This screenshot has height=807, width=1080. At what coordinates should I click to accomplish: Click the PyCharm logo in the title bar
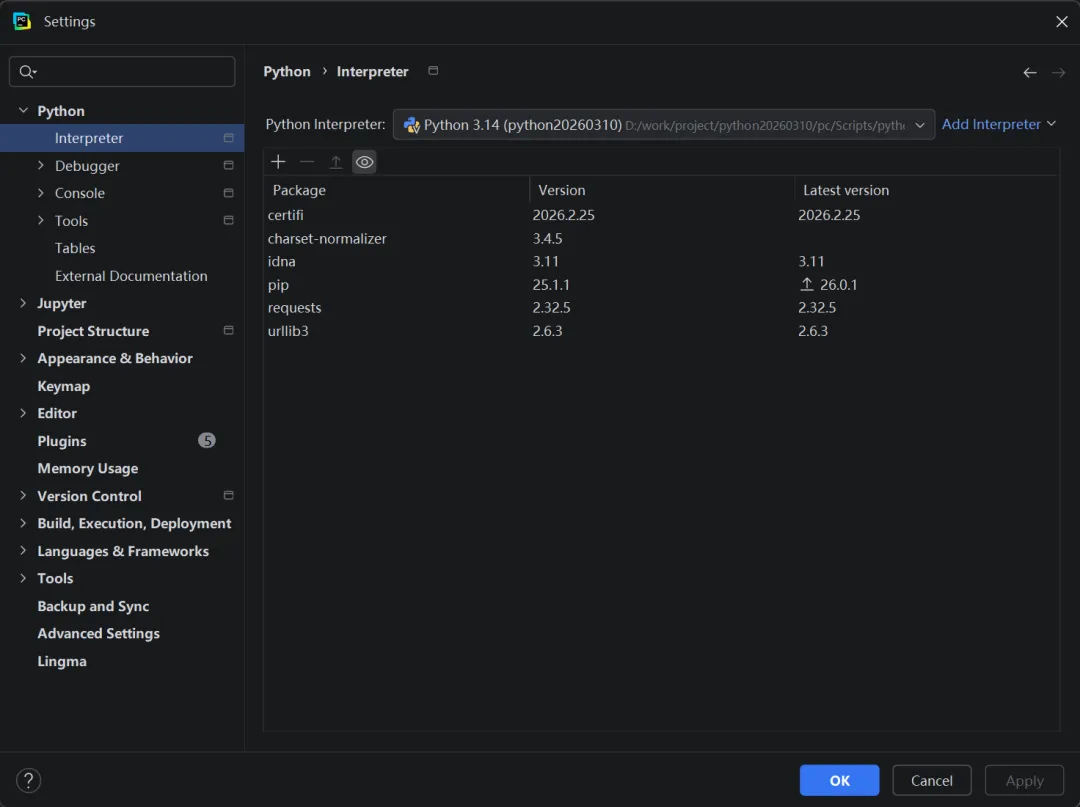click(x=22, y=21)
